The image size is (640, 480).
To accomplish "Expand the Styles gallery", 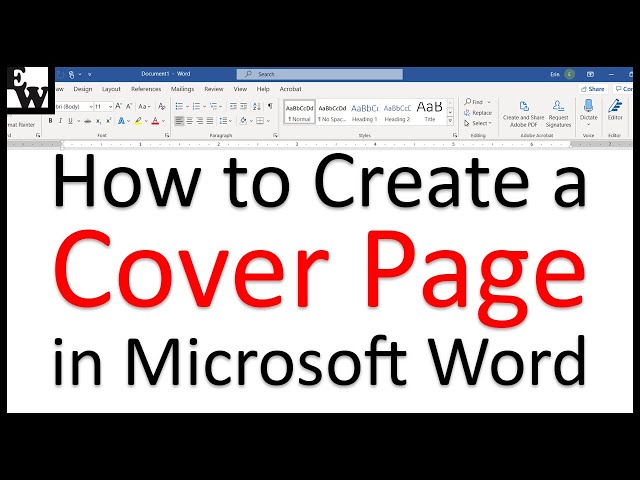I will (450, 121).
